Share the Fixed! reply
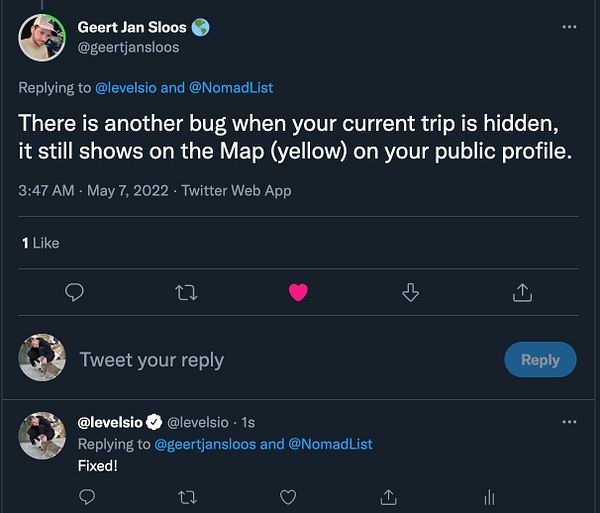 388,496
